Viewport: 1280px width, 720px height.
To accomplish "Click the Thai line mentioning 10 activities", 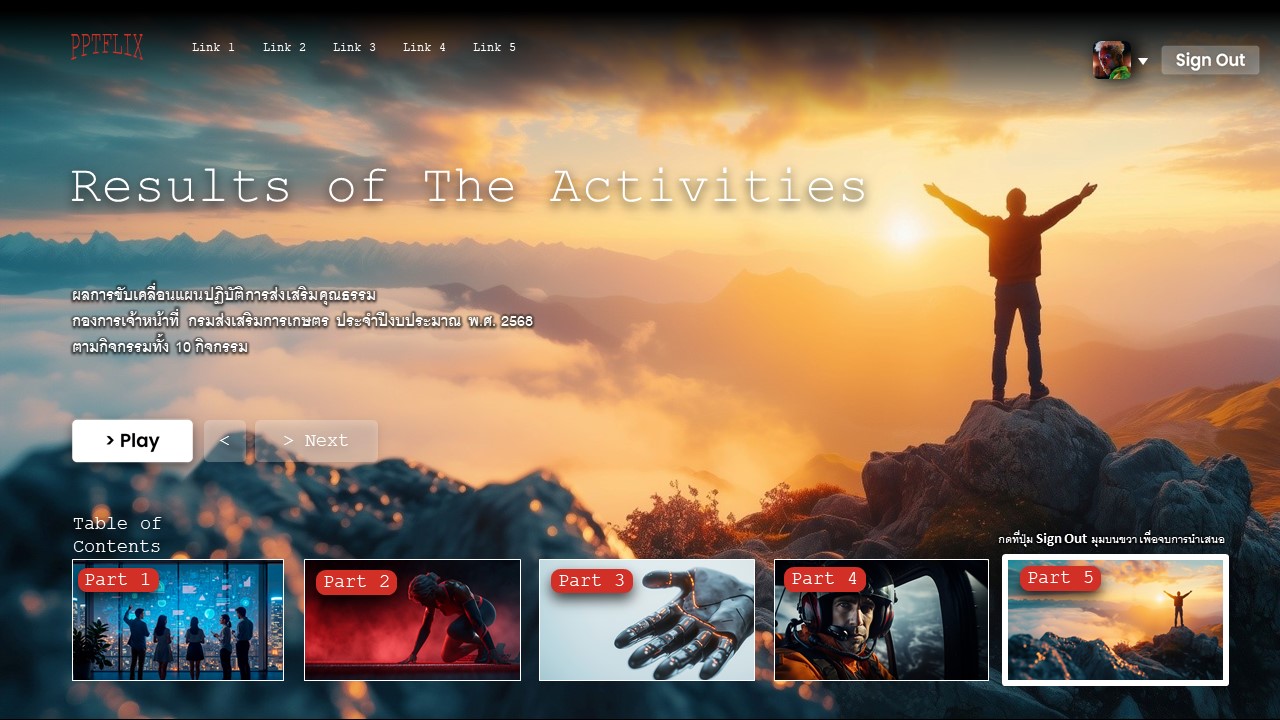I will point(160,347).
